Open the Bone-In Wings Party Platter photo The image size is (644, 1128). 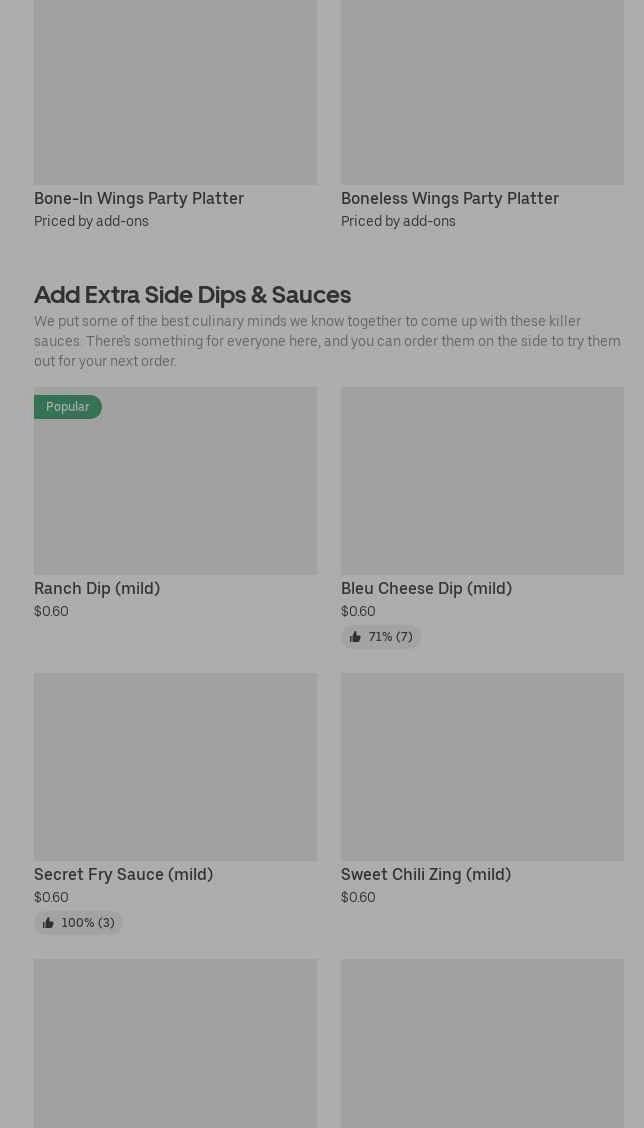coord(175,92)
